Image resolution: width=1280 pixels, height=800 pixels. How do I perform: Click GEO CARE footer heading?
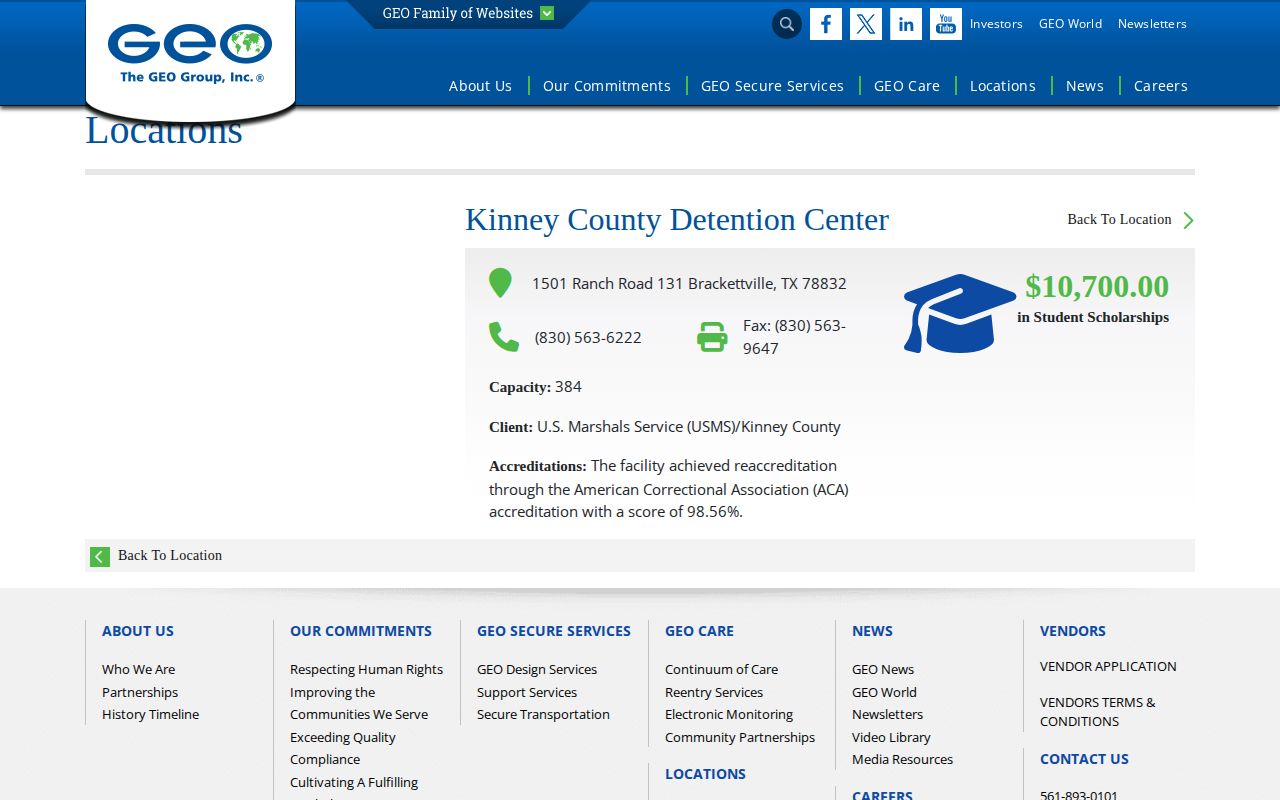pos(699,631)
